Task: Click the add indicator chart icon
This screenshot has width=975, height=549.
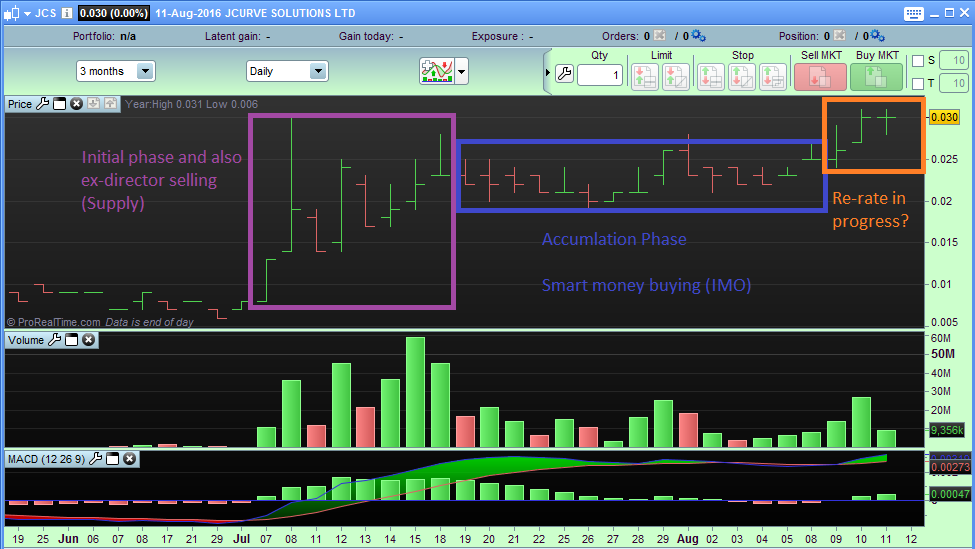Action: [437, 72]
